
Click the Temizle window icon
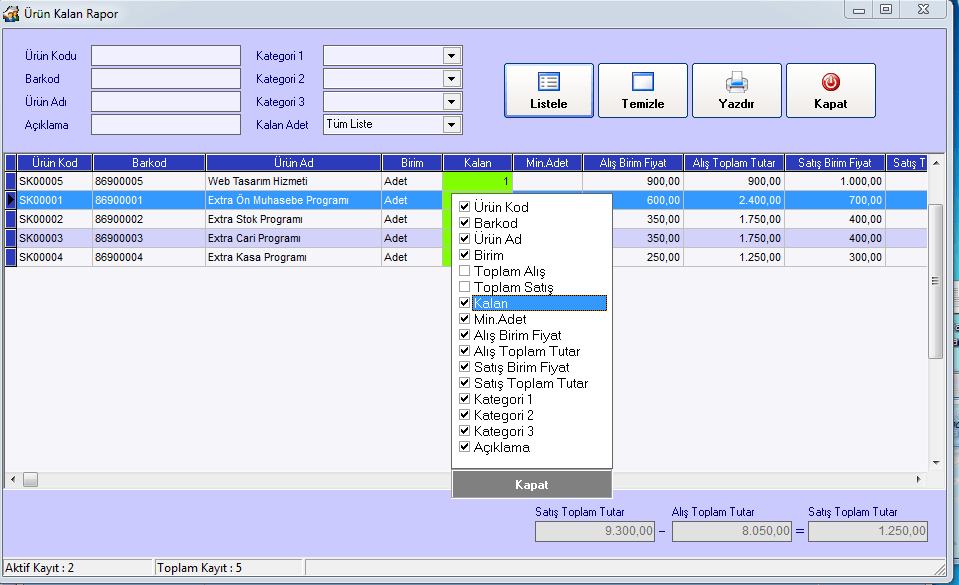pos(643,82)
